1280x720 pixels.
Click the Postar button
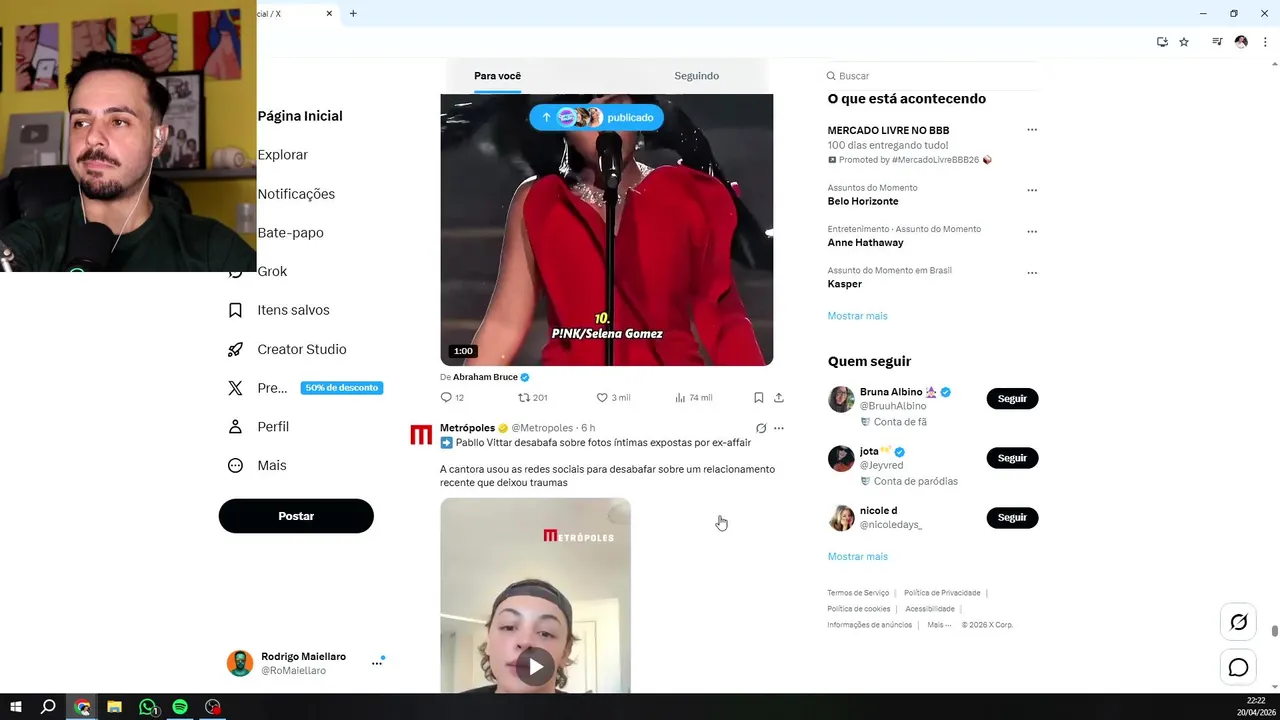click(x=296, y=516)
